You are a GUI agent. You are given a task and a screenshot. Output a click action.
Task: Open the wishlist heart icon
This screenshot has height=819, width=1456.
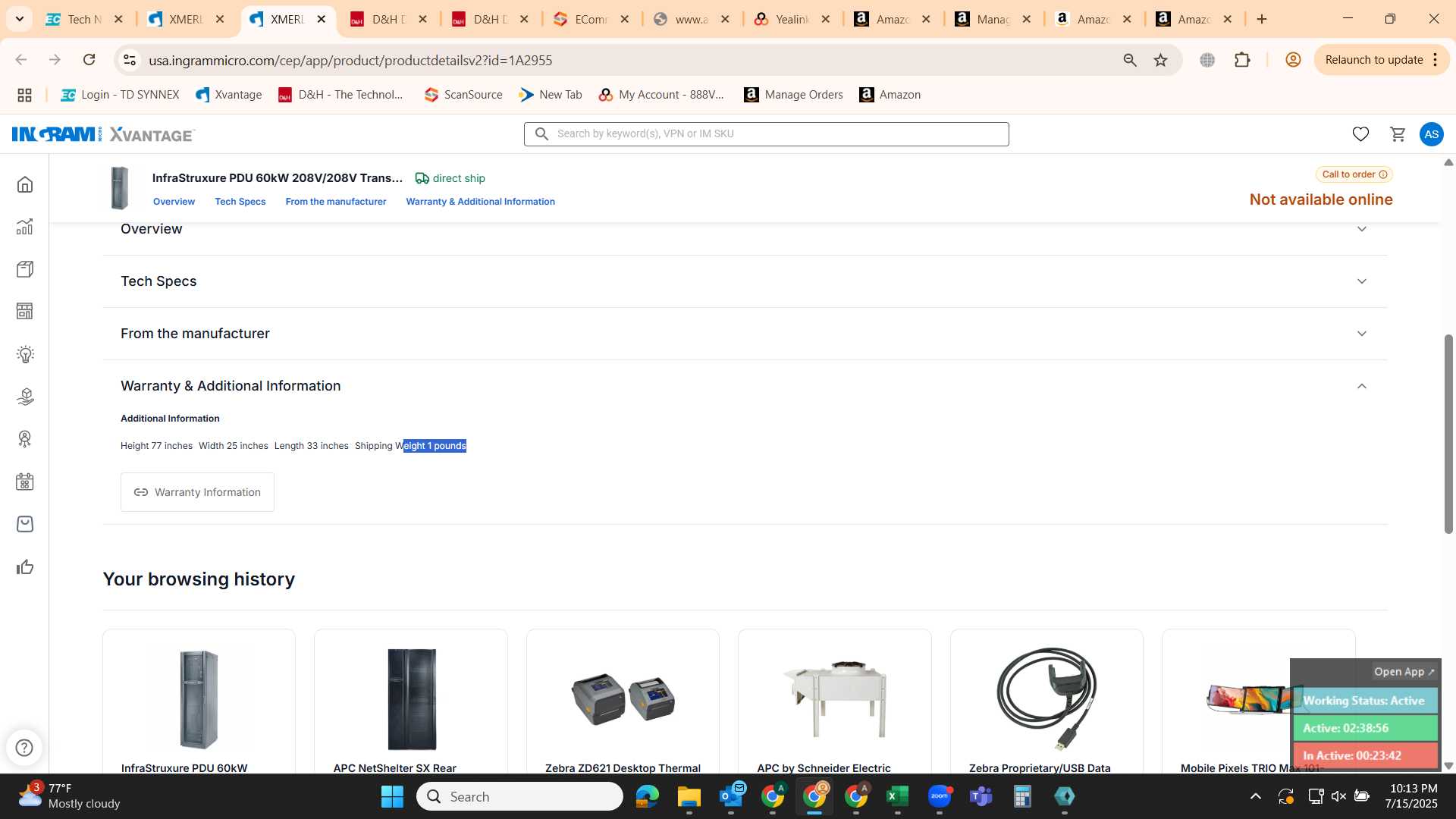(x=1360, y=134)
